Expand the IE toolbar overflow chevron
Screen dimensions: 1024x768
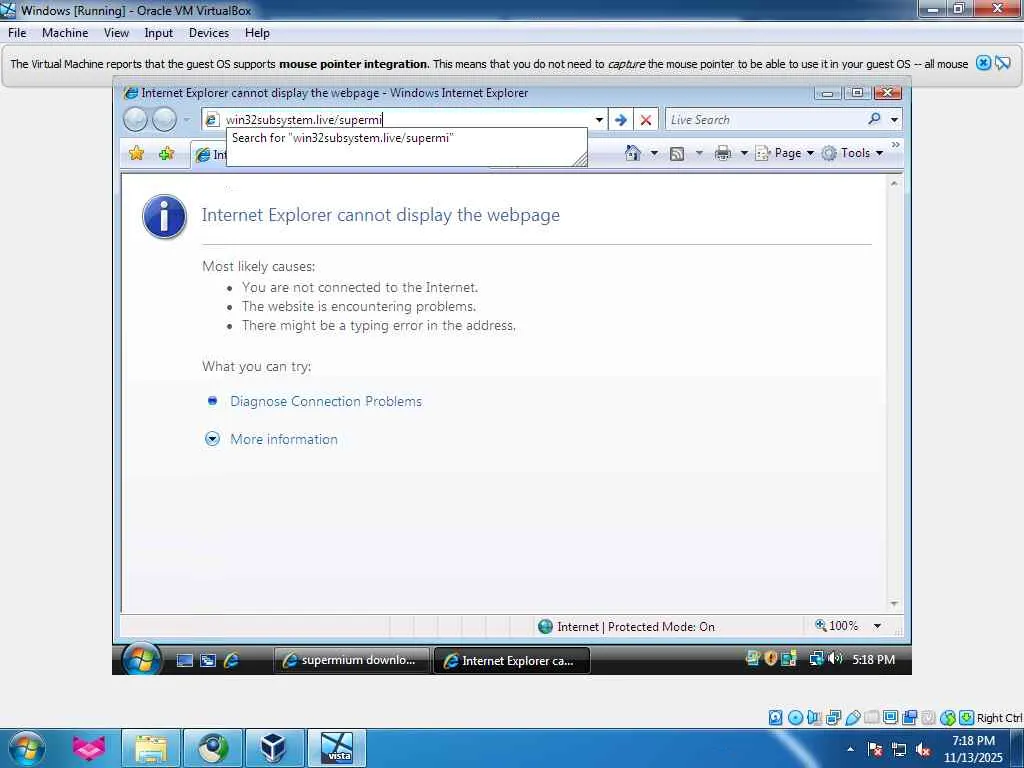(895, 145)
